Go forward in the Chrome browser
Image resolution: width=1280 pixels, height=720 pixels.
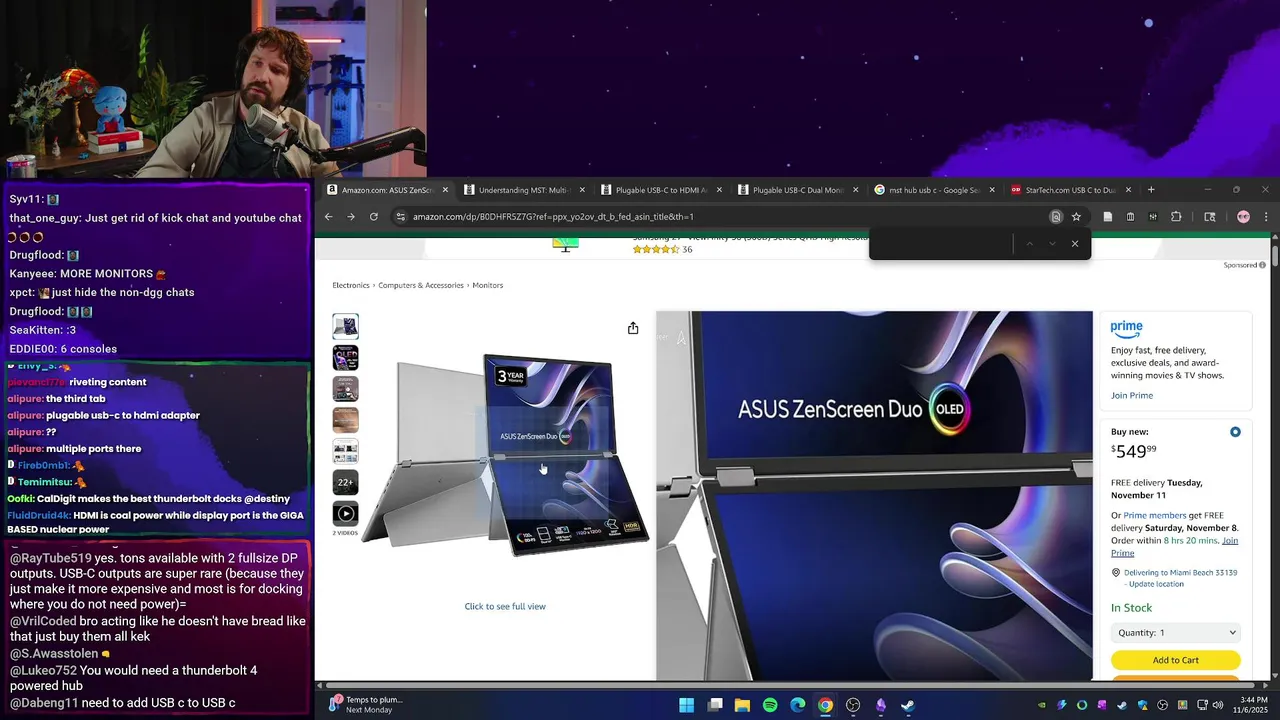point(351,216)
